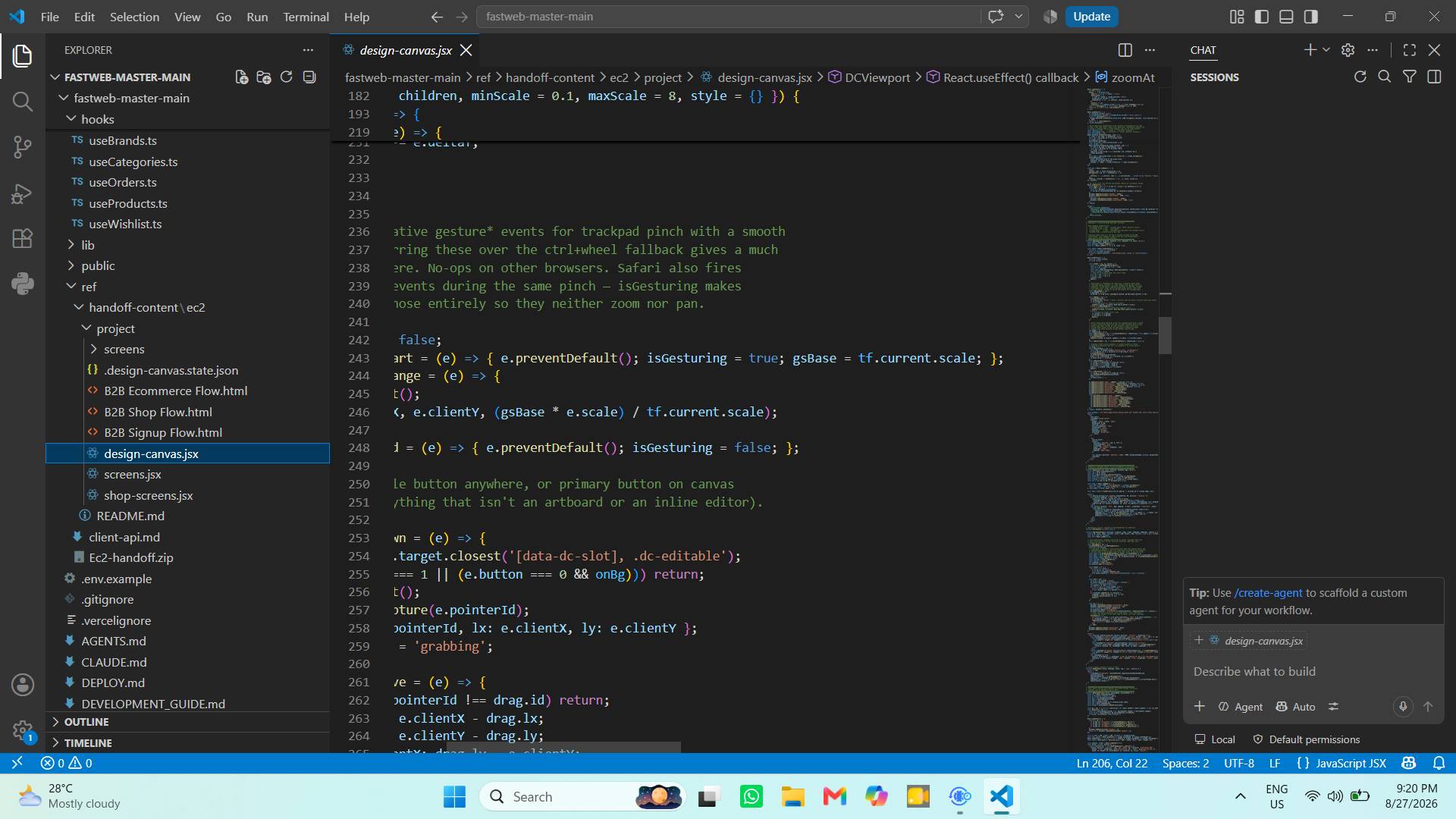The image size is (1456, 819).
Task: Click microphone voice input in chat
Action: [x=1403, y=706]
